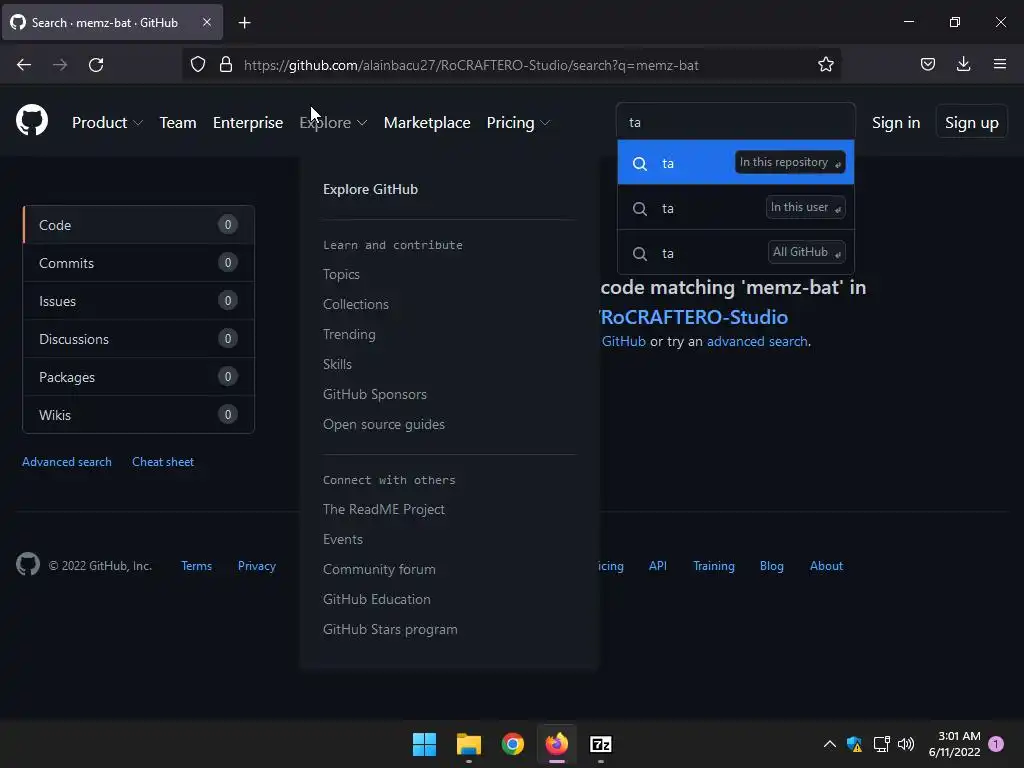Open The ReadME Project entry
This screenshot has height=768, width=1024.
tap(383, 509)
